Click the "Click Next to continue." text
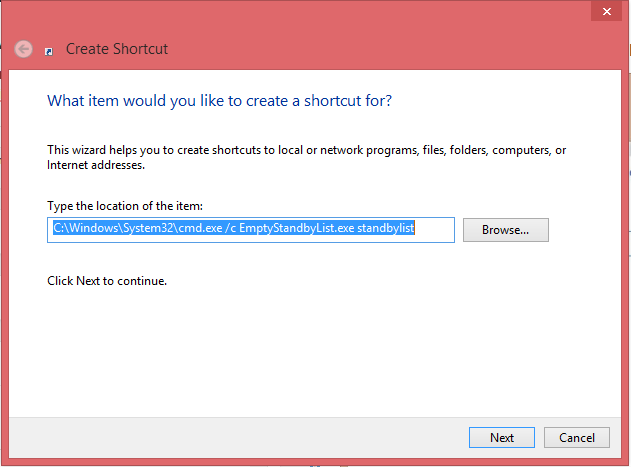The width and height of the screenshot is (631, 467). point(107,281)
